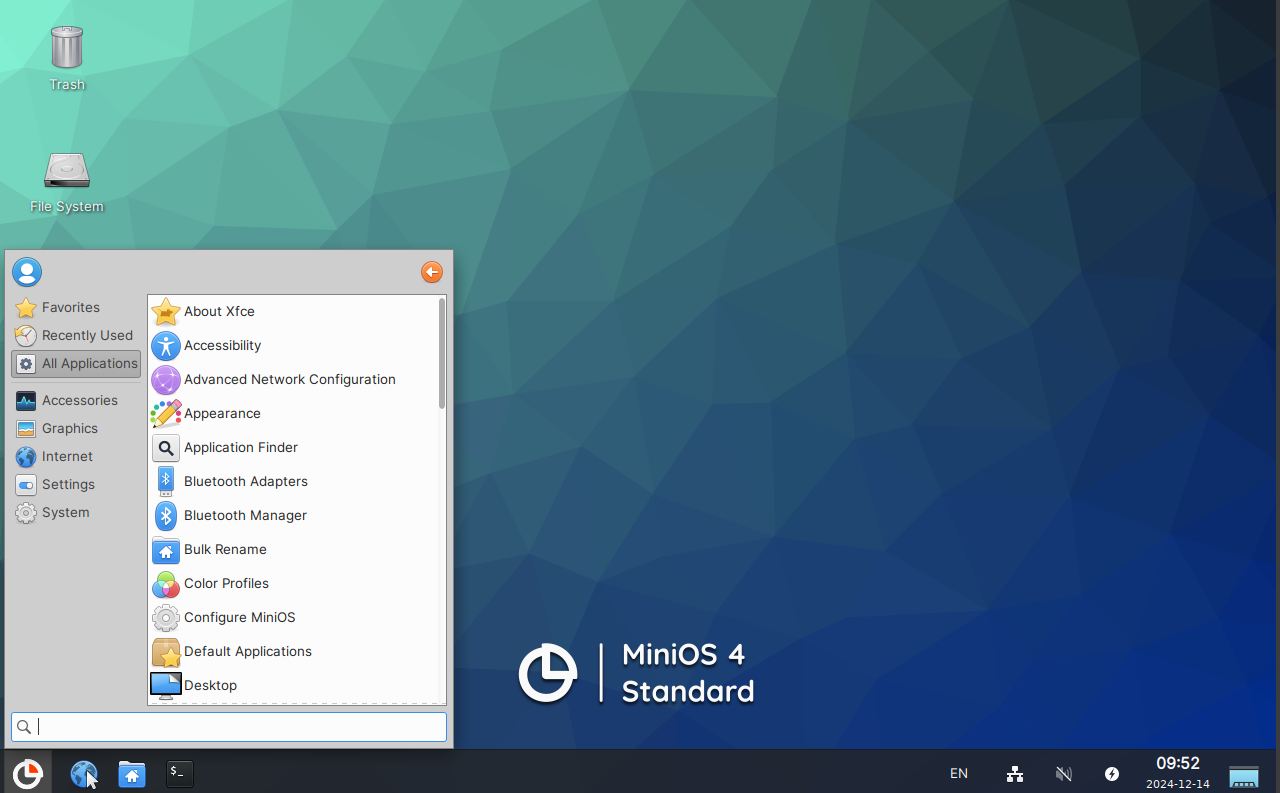Click the user profile icon in the menu
The image size is (1280, 793).
(27, 272)
